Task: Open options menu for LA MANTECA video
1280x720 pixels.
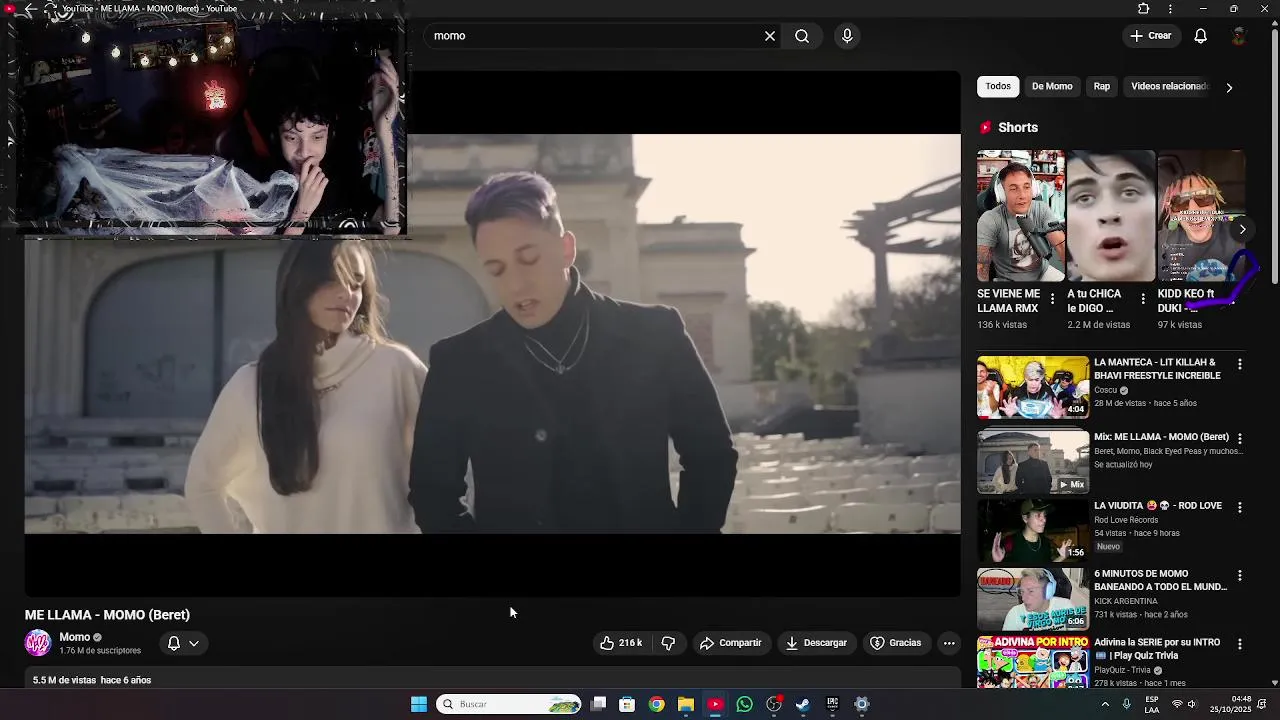Action: (x=1240, y=364)
